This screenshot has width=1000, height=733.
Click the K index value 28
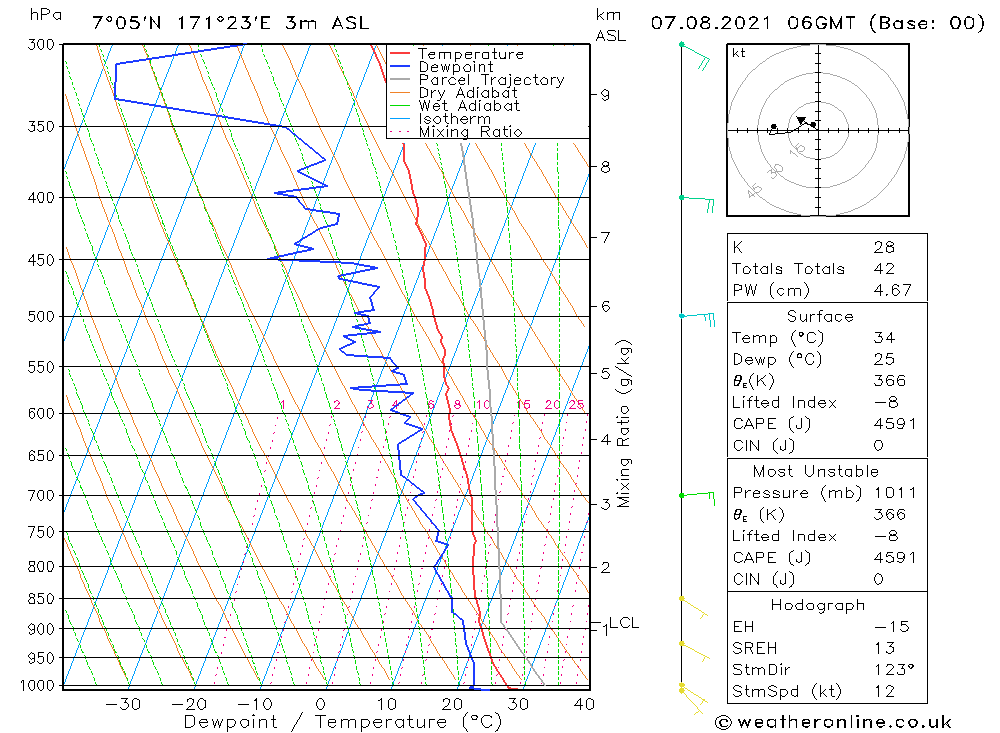pos(884,248)
